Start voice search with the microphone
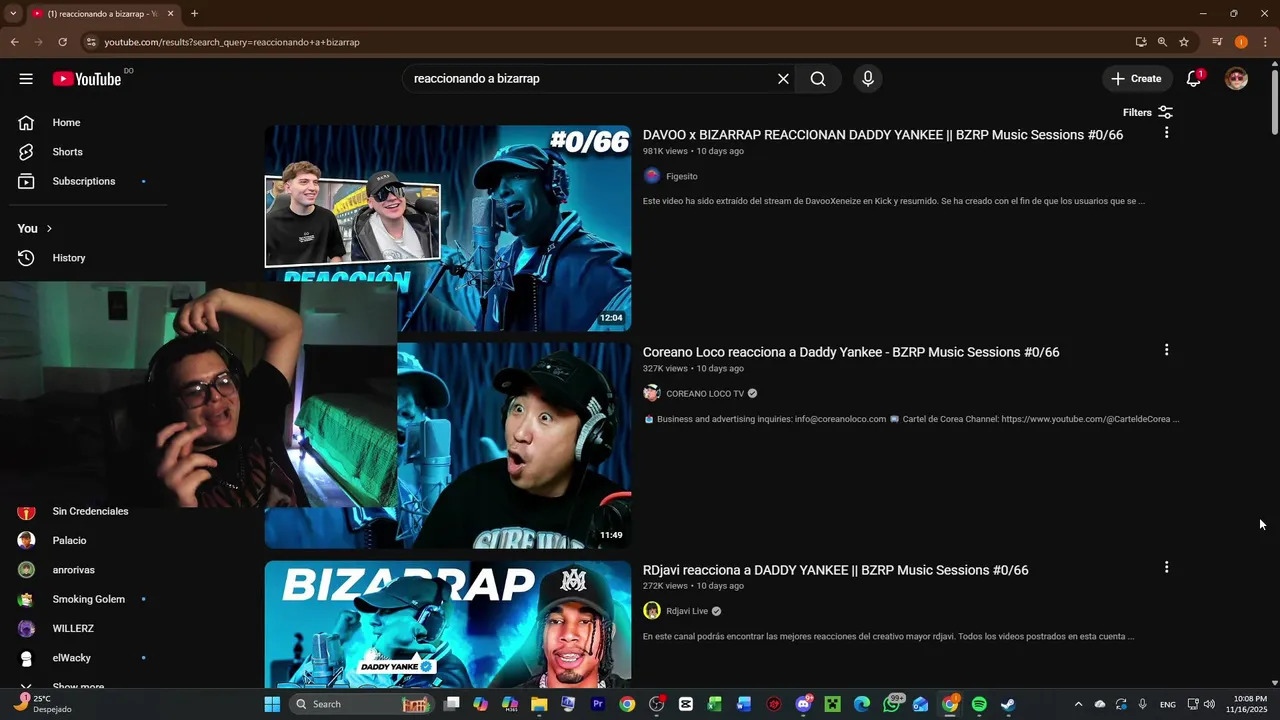The image size is (1280, 720). pyautogui.click(x=868, y=79)
